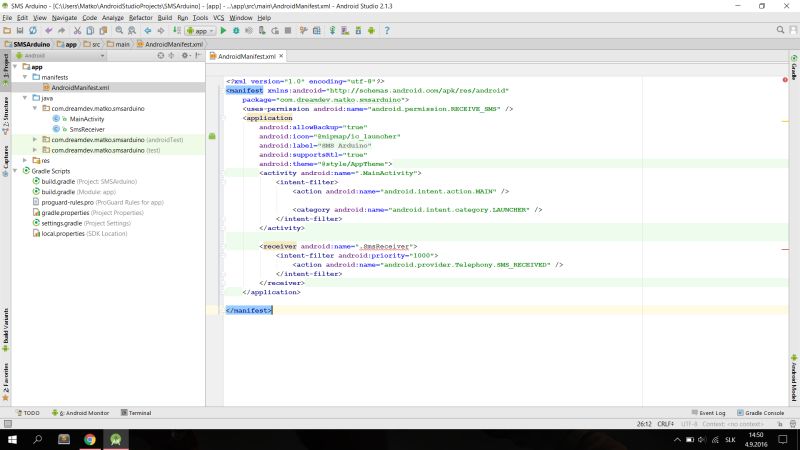Expand the smsarduino (androidTest) package
The image size is (800, 450).
pos(35,140)
